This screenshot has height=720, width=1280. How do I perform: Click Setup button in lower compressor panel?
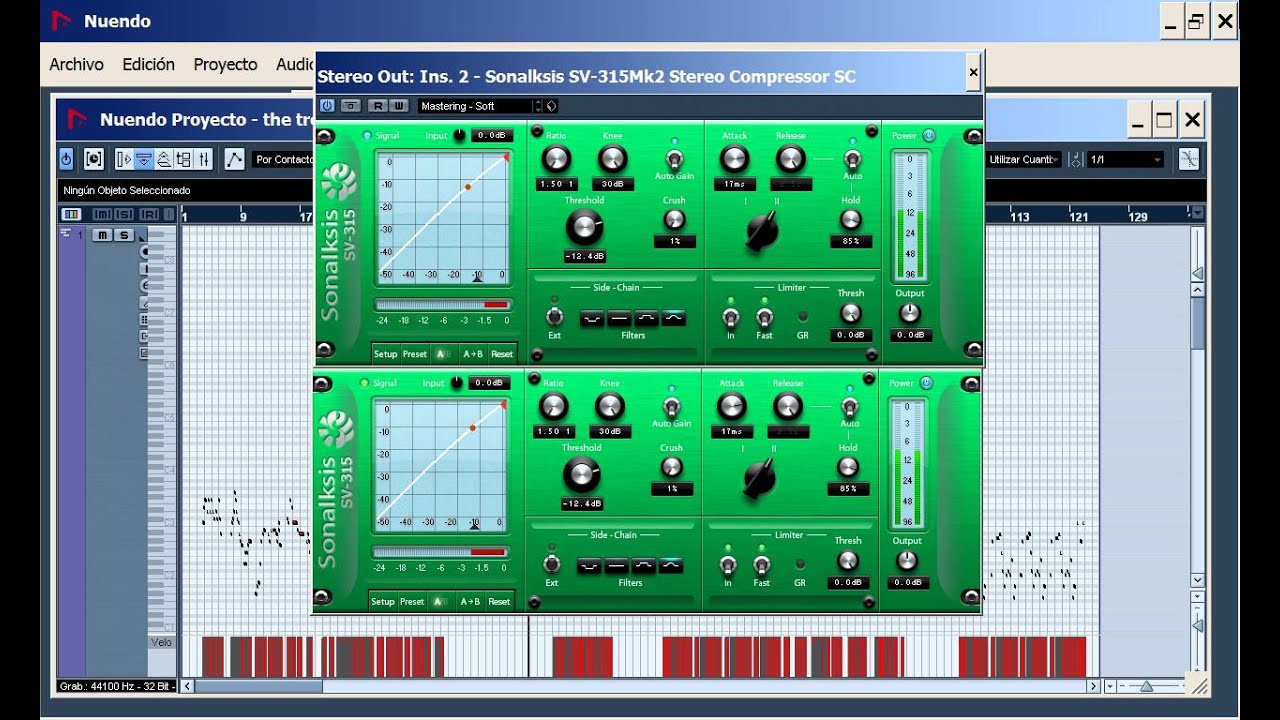(383, 602)
